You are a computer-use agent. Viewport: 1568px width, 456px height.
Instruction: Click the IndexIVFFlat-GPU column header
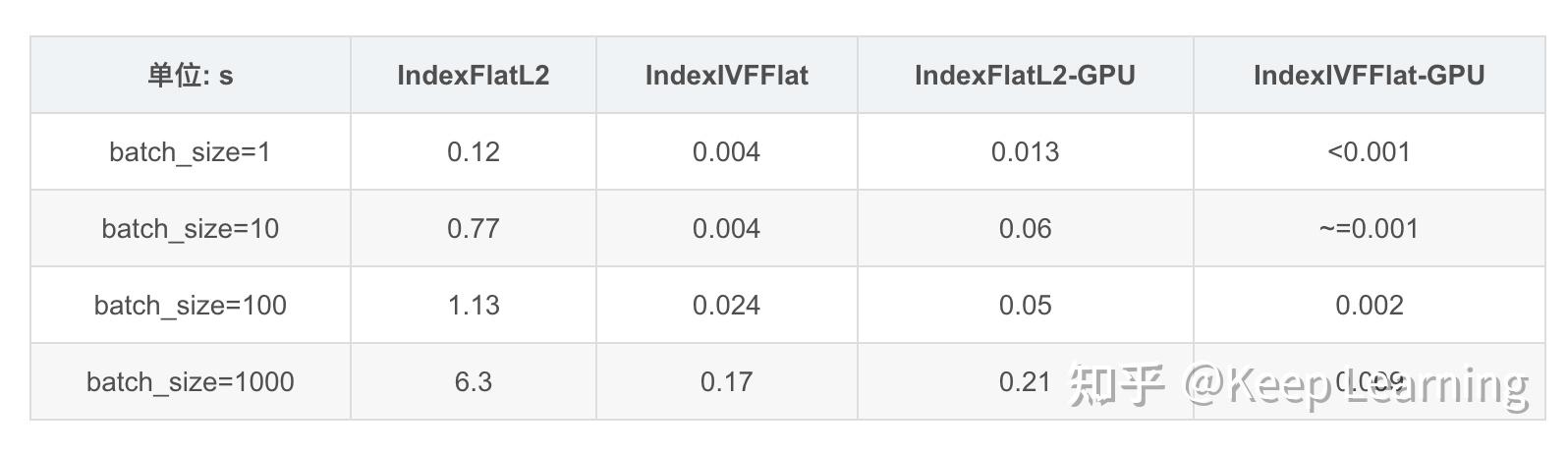tap(1369, 76)
